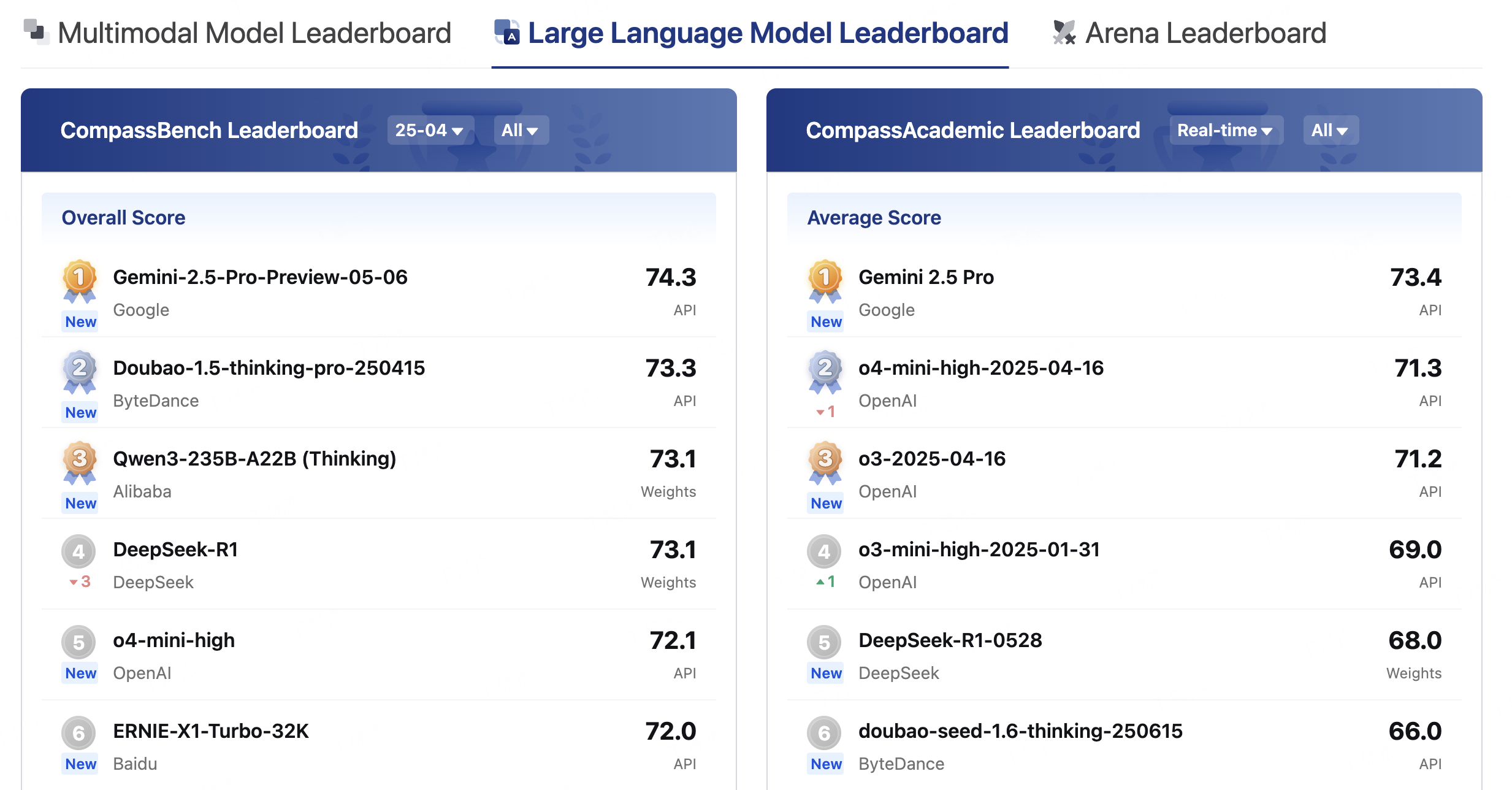The width and height of the screenshot is (1512, 790).
Task: Open the ERNIE-X1-Turbo-32K model entry
Action: point(211,731)
